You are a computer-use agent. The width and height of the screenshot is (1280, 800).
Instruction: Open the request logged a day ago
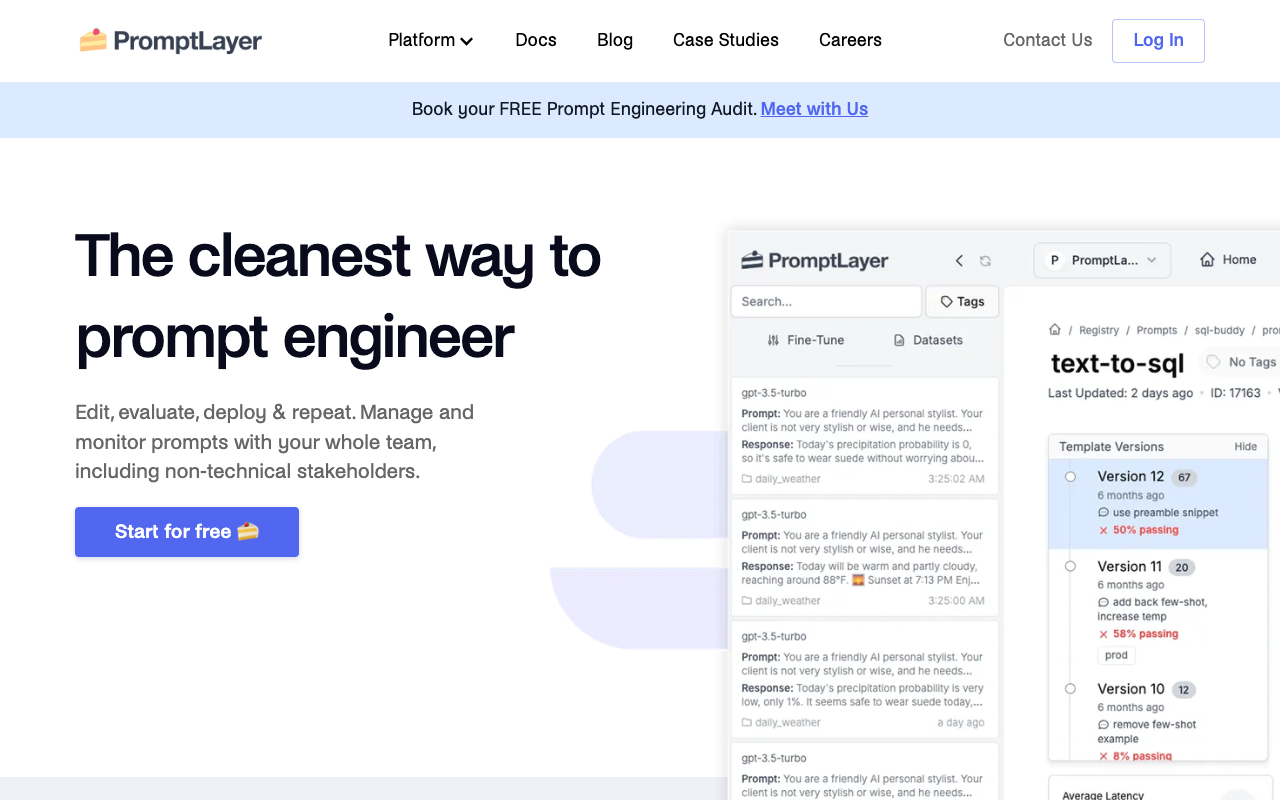tap(865, 680)
